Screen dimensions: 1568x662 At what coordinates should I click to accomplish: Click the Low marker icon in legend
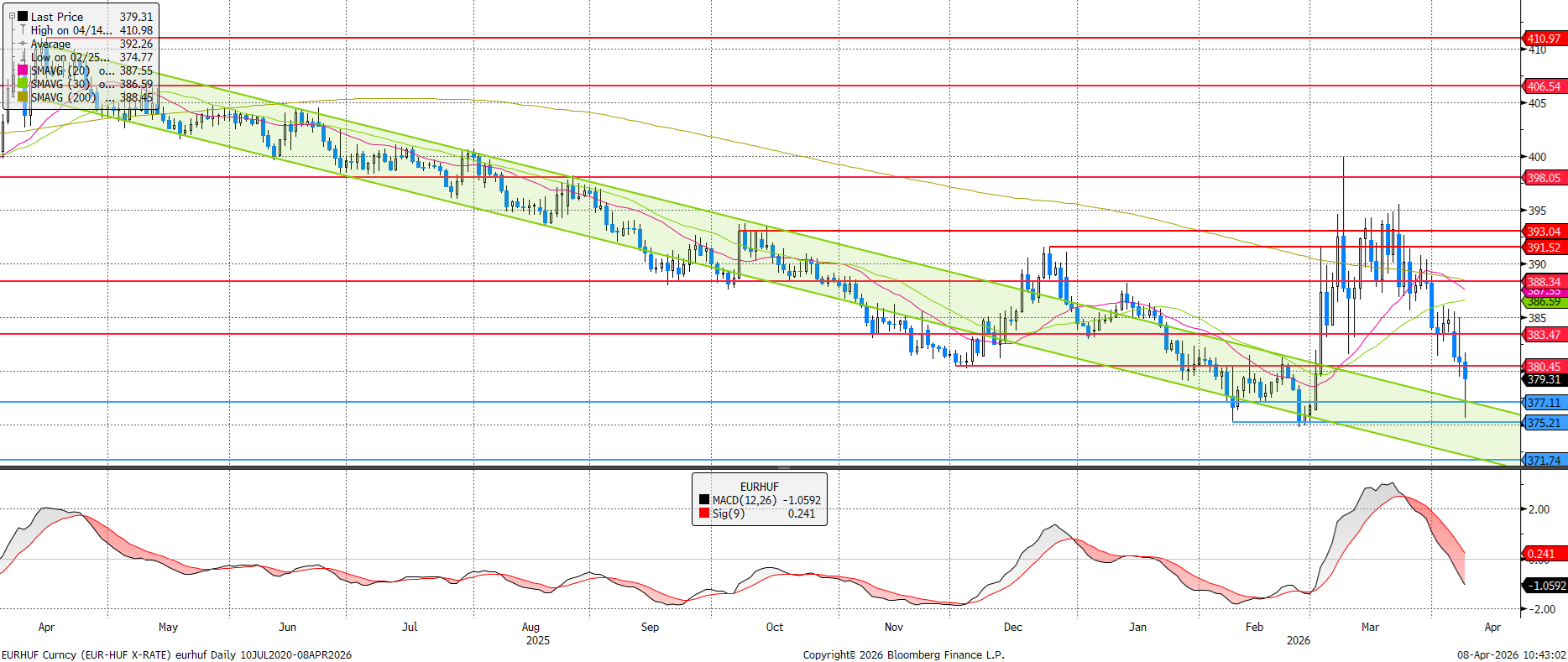click(23, 57)
